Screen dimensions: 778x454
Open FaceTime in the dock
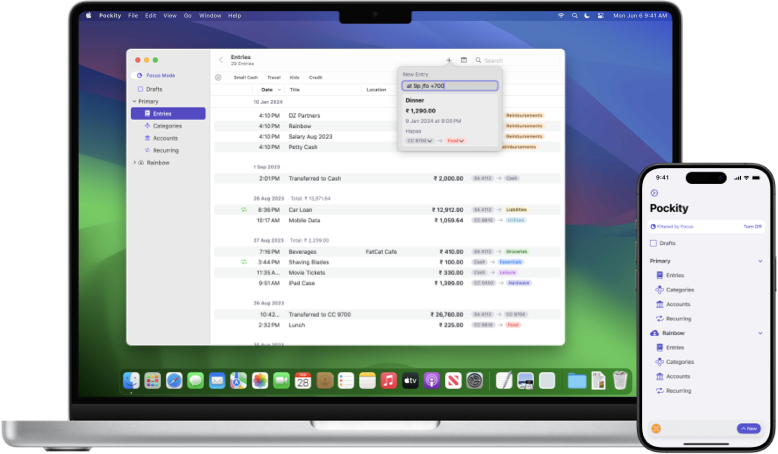point(281,381)
